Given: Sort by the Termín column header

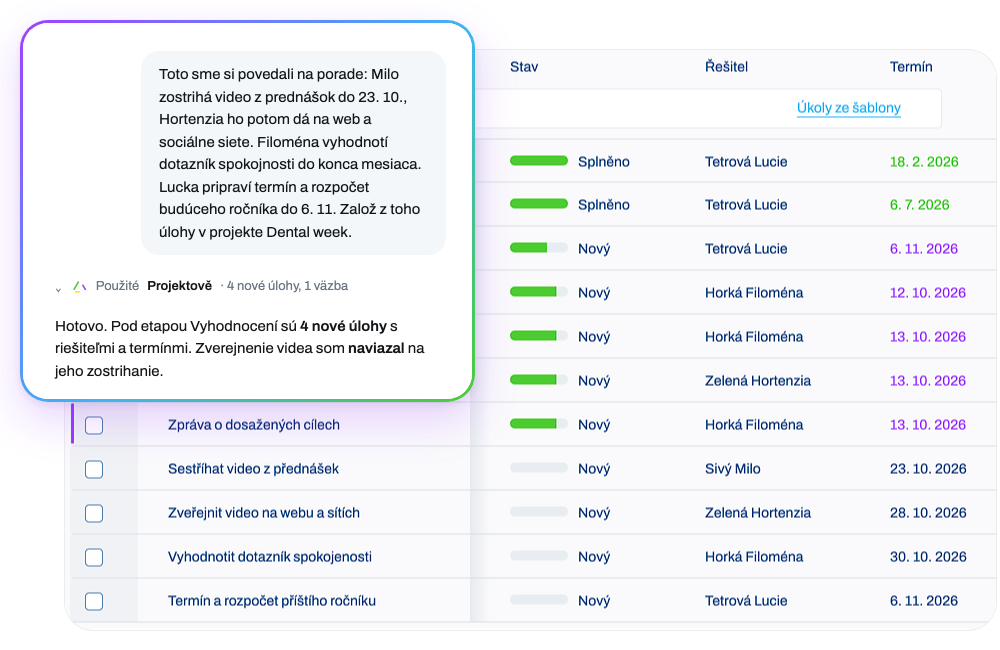Looking at the screenshot, I should (x=911, y=67).
